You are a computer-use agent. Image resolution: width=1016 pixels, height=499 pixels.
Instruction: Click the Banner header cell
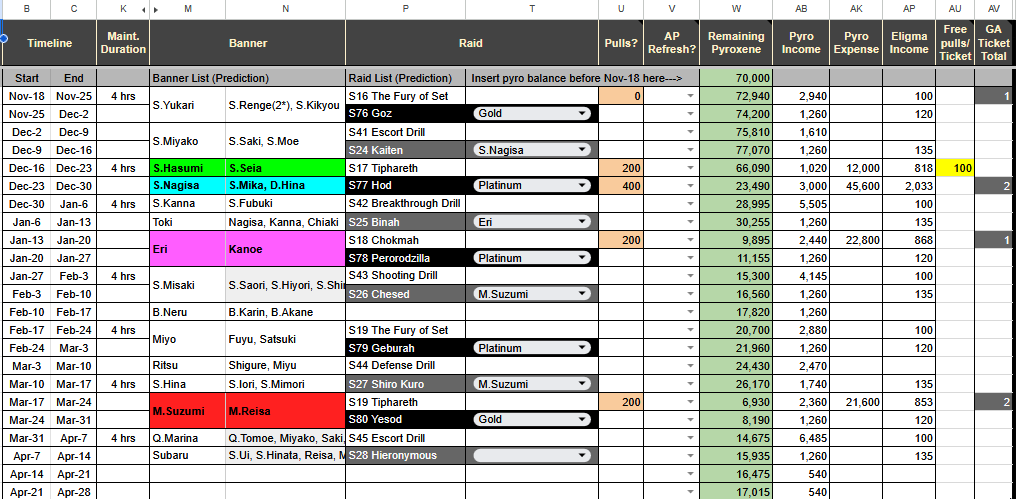pos(248,43)
